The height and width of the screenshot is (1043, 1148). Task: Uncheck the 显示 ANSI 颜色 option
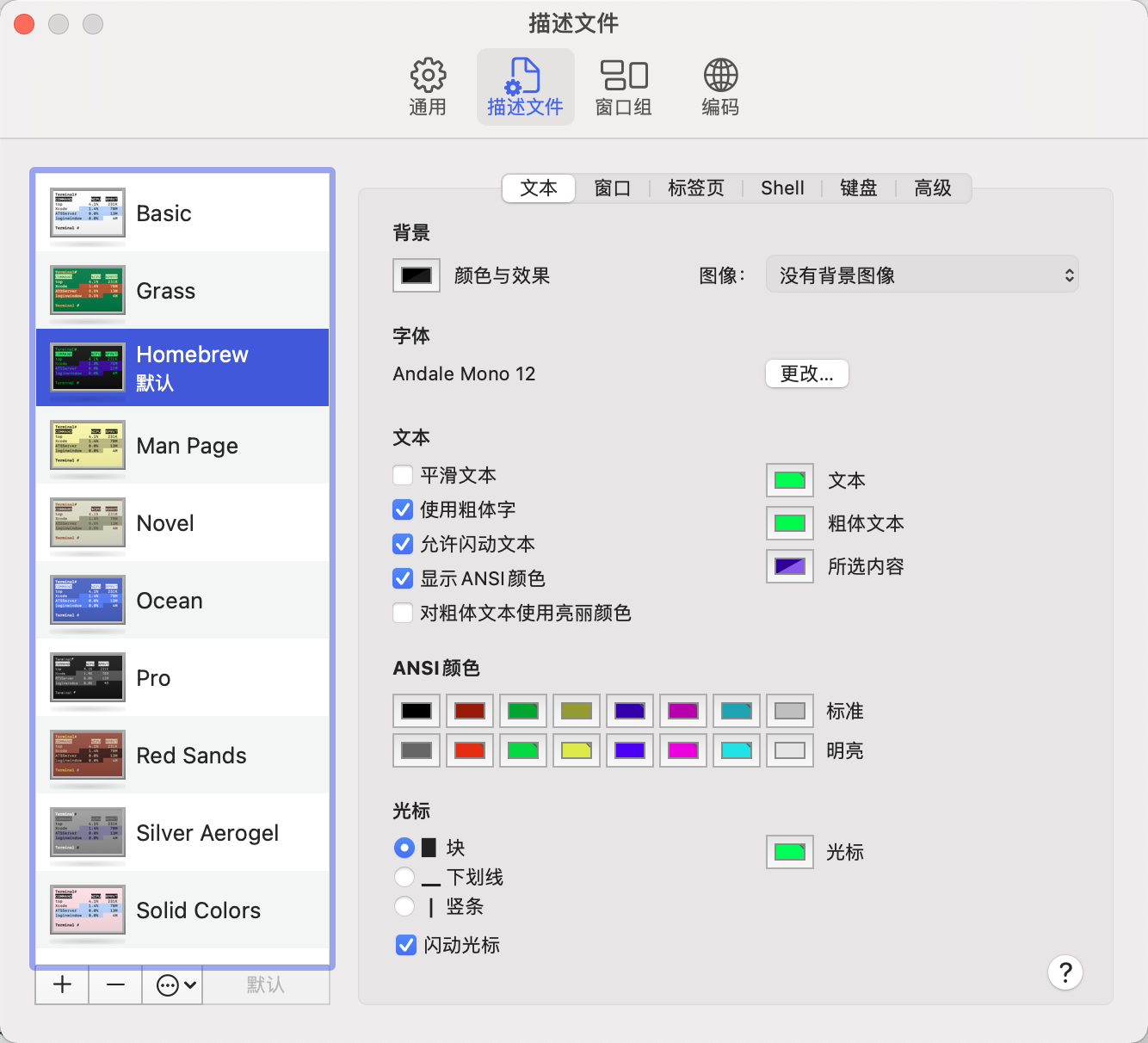point(403,578)
